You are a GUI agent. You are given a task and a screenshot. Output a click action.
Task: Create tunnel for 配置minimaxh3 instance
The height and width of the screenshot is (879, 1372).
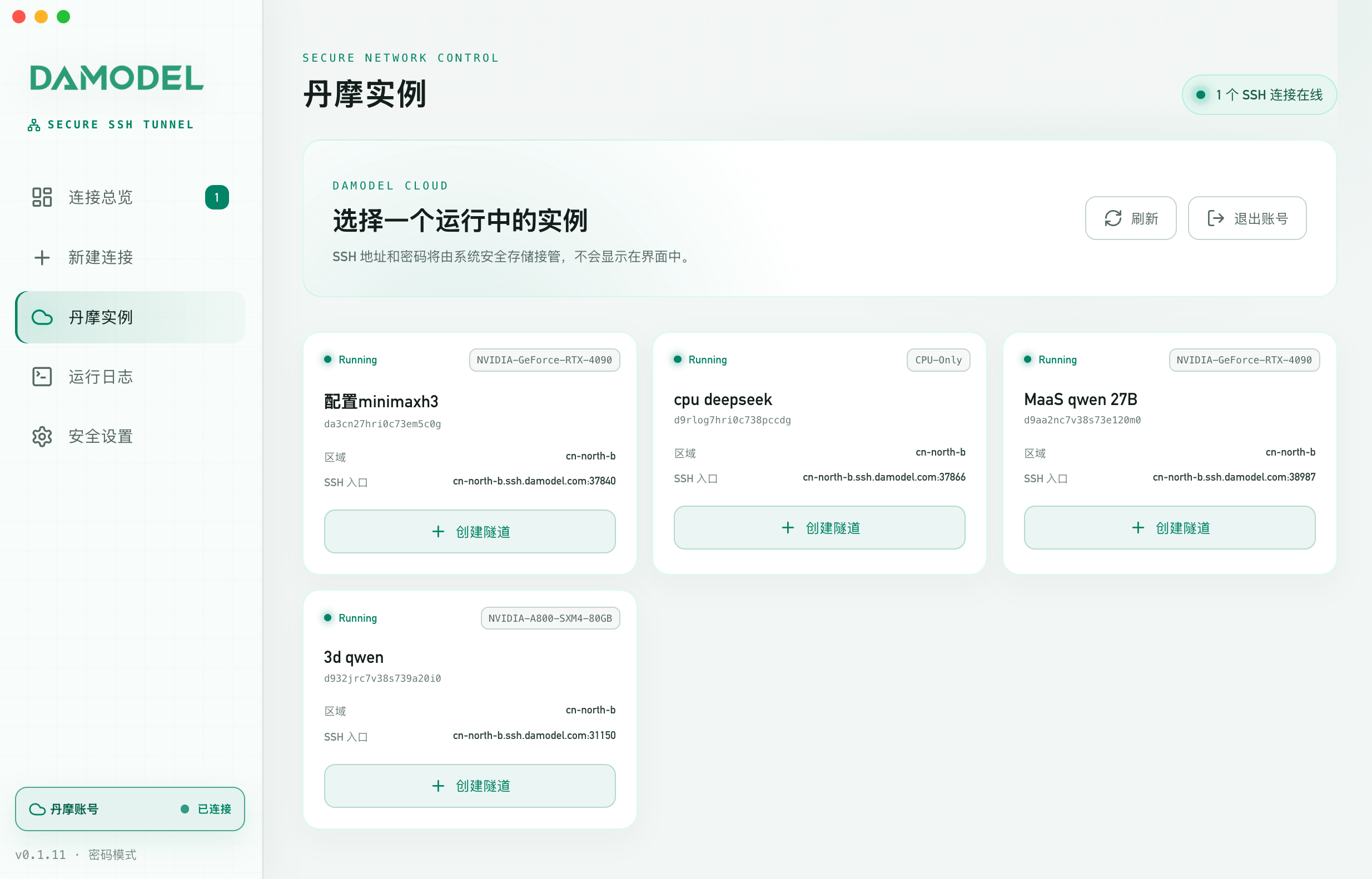point(470,531)
